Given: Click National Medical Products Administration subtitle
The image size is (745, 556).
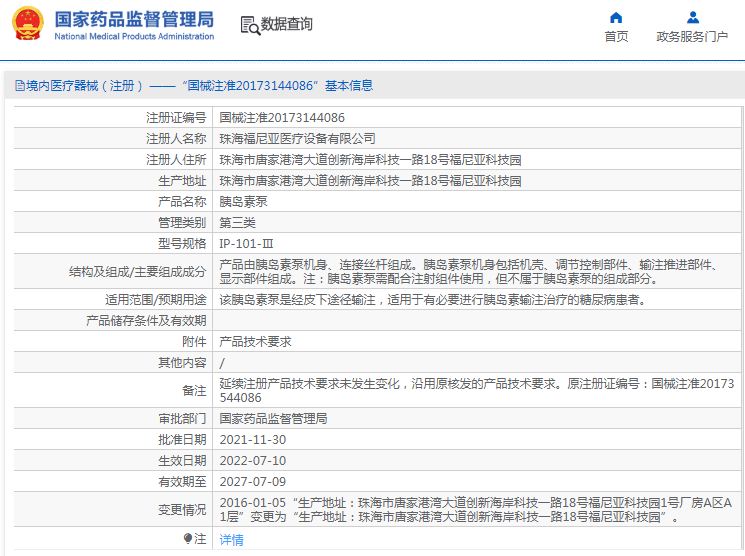Looking at the screenshot, I should 134,36.
